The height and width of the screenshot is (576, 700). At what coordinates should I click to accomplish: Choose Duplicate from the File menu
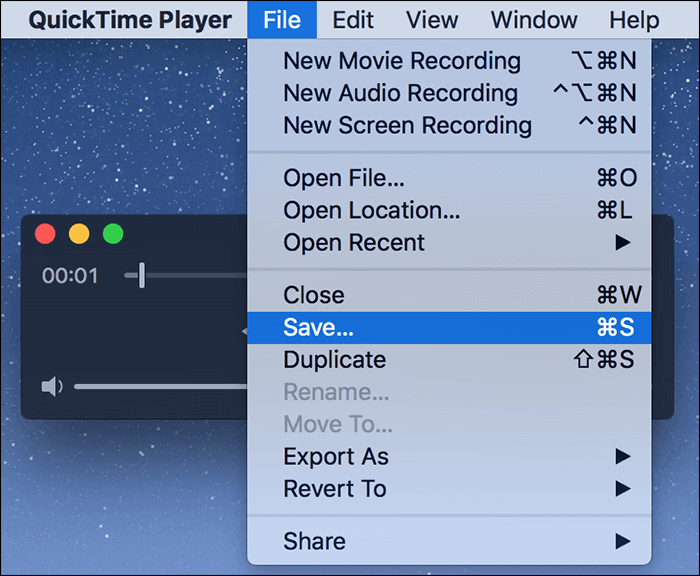[x=449, y=359]
